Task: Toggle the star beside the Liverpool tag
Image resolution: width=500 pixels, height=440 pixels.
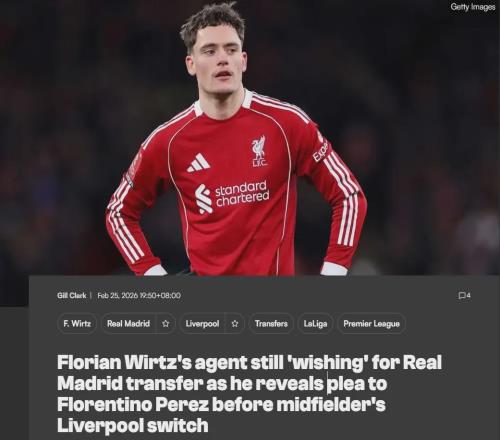Action: point(235,324)
